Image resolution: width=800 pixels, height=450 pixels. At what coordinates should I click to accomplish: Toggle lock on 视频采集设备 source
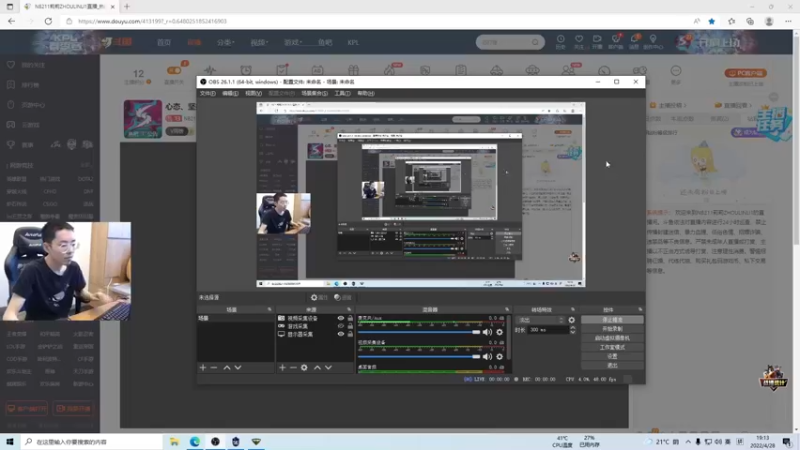click(350, 318)
